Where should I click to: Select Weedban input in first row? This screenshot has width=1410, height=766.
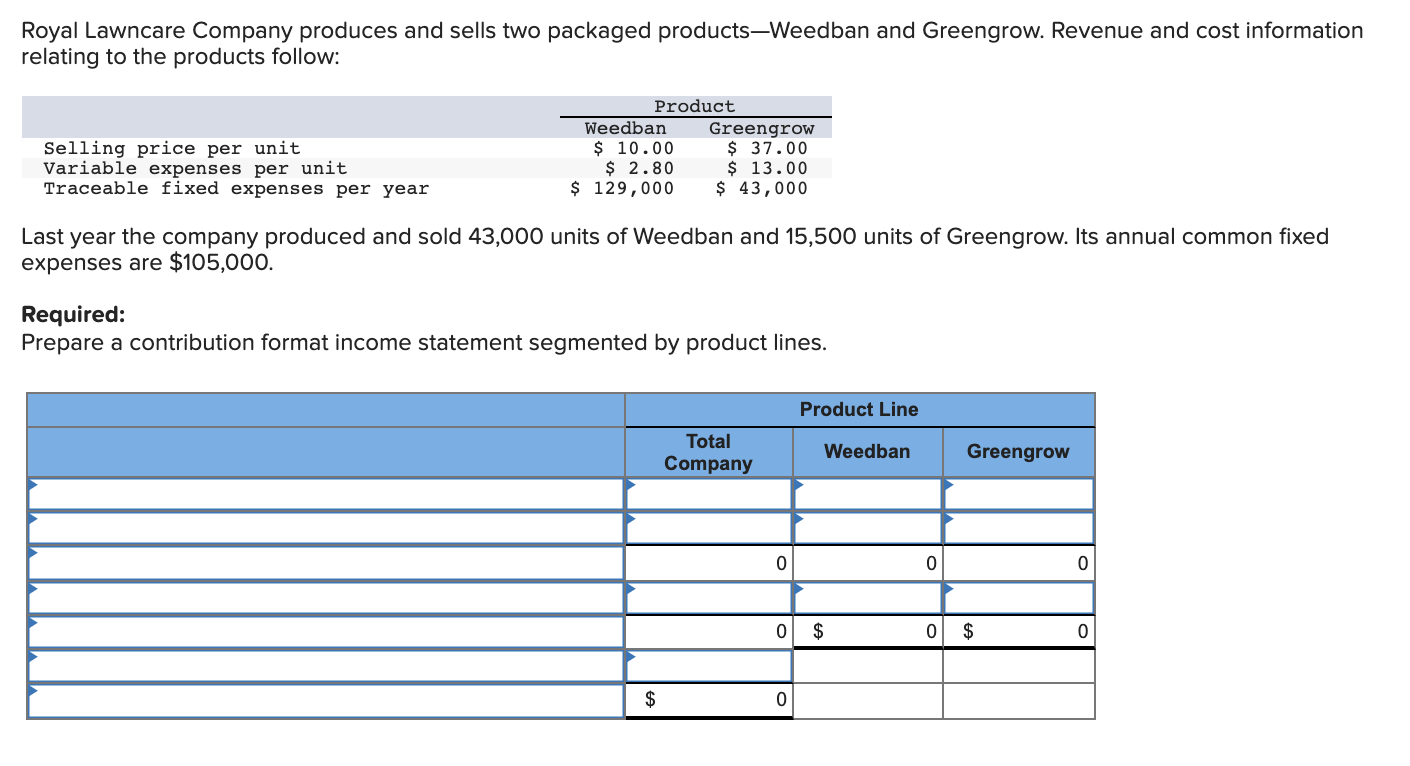[x=868, y=494]
